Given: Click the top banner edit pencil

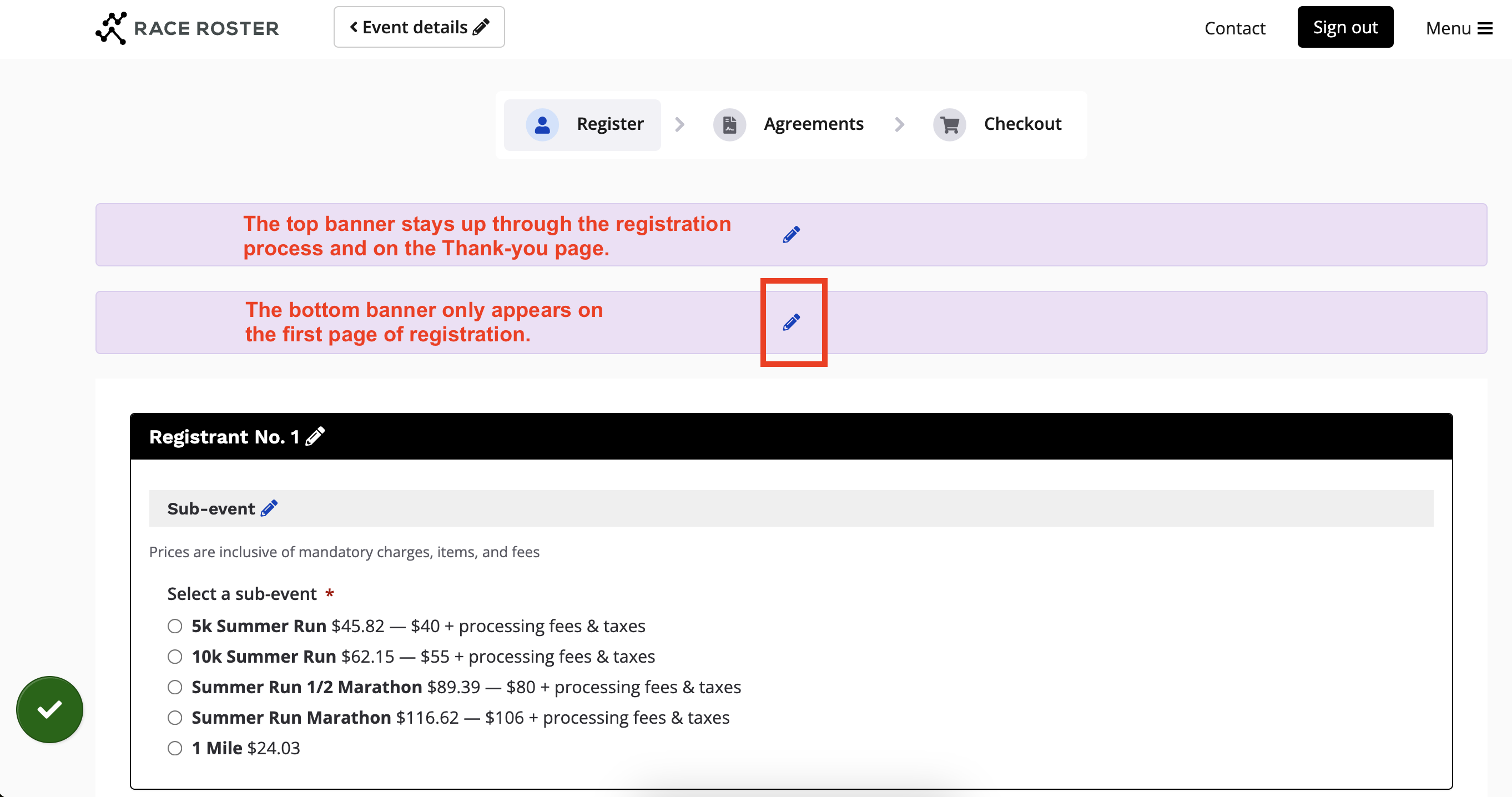Looking at the screenshot, I should coord(790,235).
